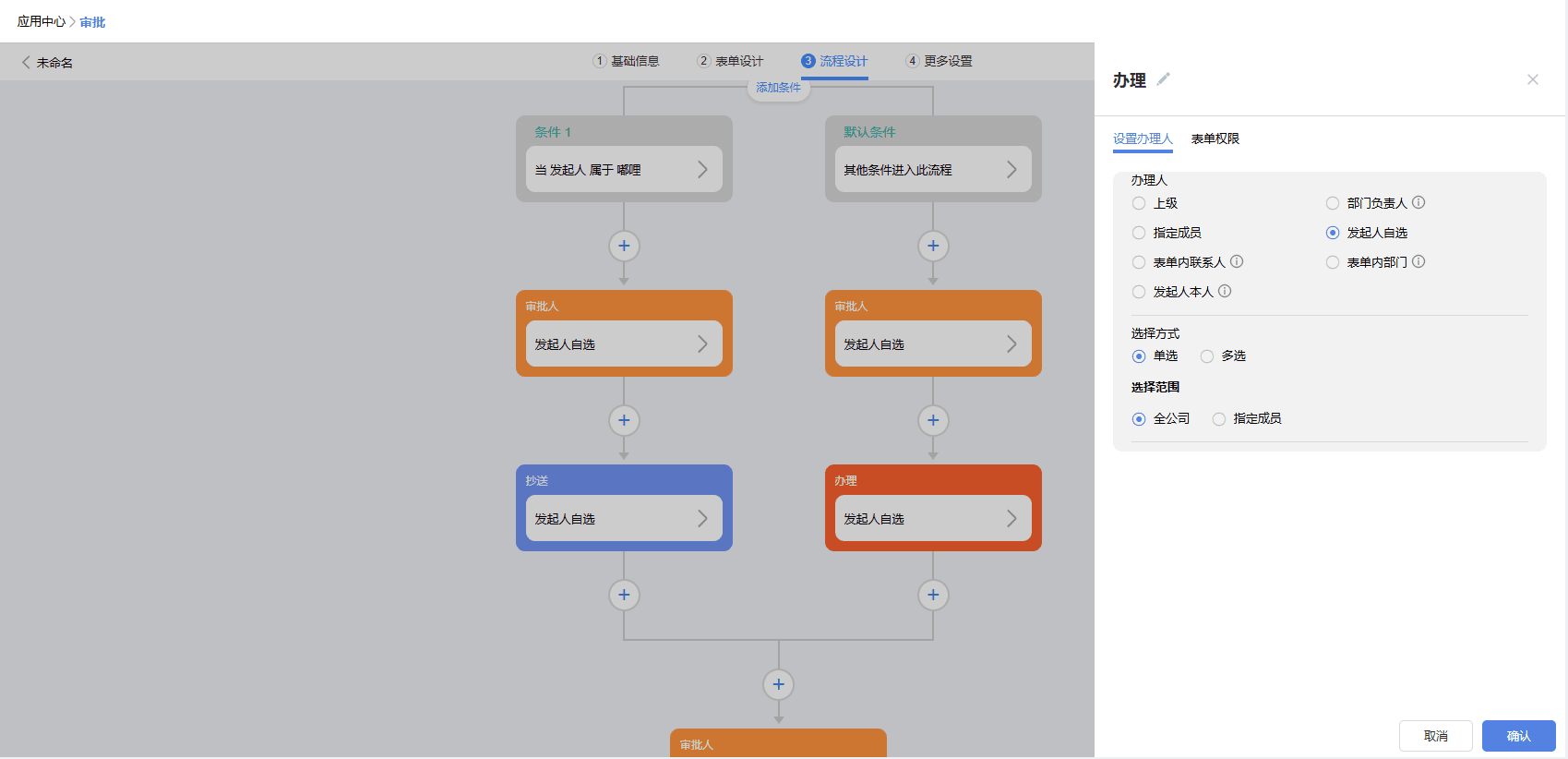Go to step 3 流程设计
1568x759 pixels.
[x=834, y=61]
